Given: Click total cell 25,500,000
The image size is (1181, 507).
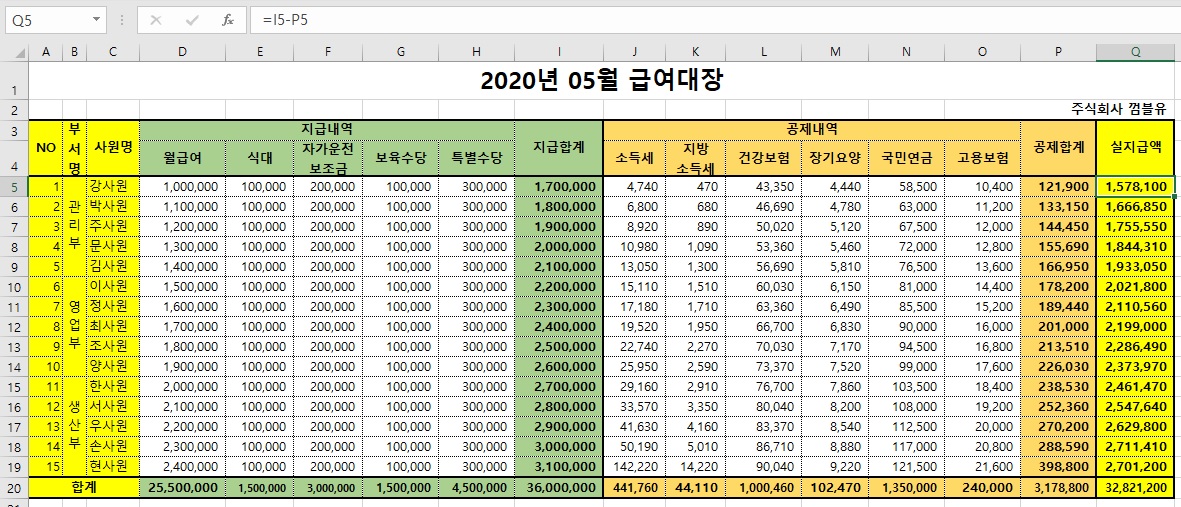Looking at the screenshot, I should click(x=182, y=487).
